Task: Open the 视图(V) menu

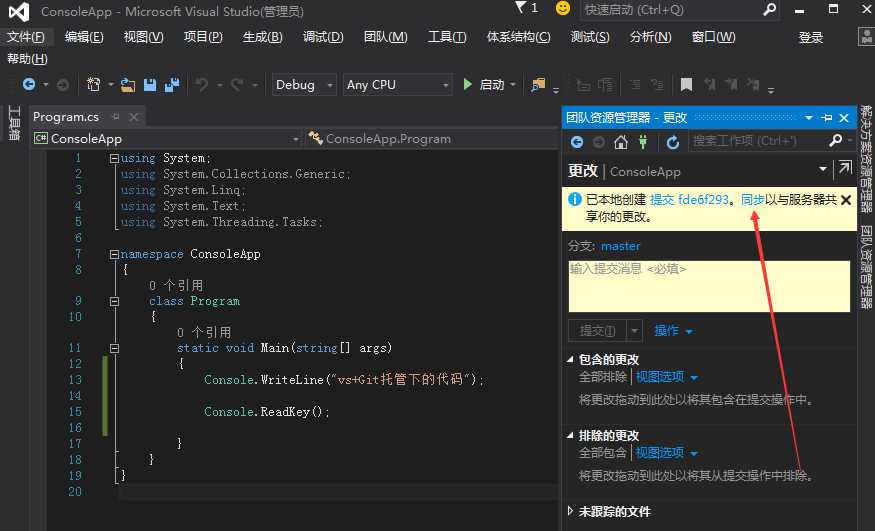Action: coord(143,37)
